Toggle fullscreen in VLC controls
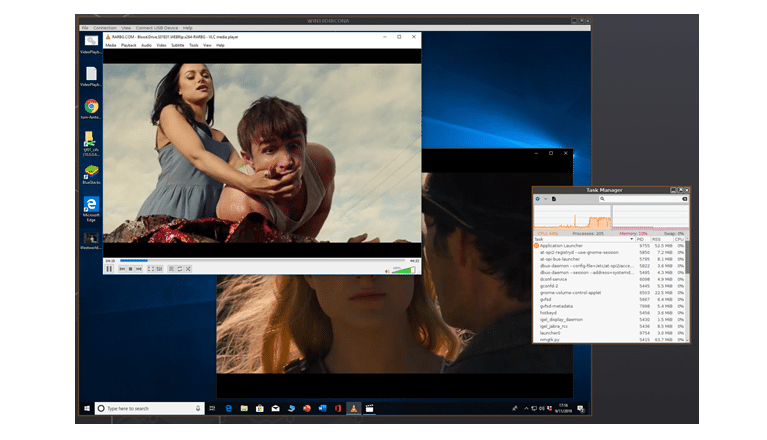767x440 pixels. [151, 269]
